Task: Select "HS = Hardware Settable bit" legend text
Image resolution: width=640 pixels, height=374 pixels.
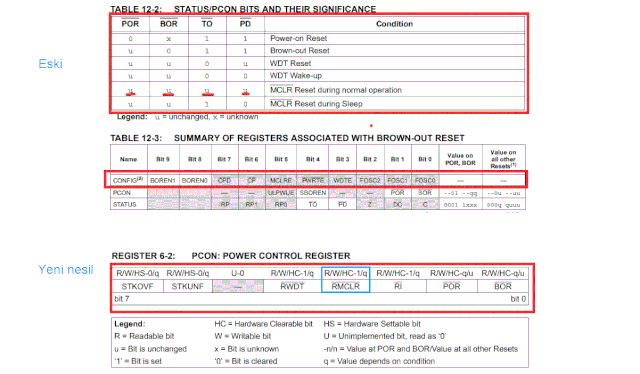Action: click(372, 324)
